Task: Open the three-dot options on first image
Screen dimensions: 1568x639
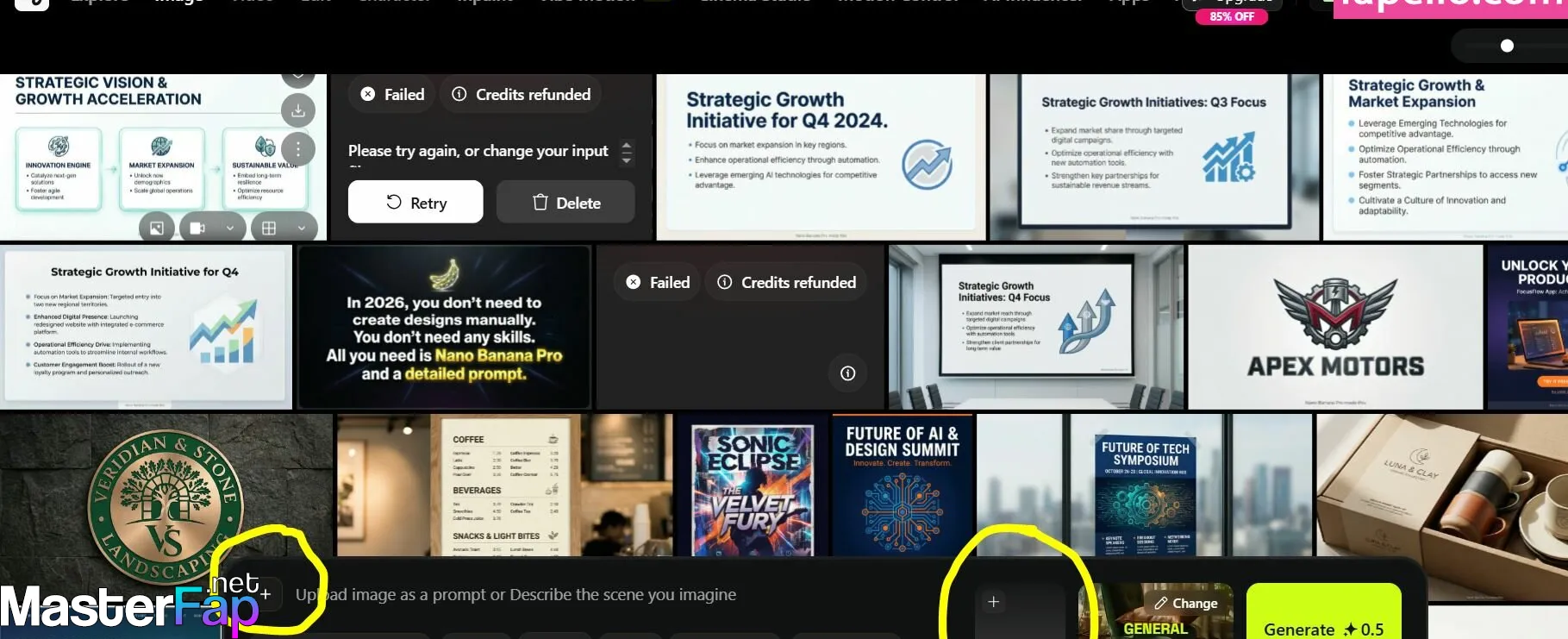Action: click(x=298, y=148)
